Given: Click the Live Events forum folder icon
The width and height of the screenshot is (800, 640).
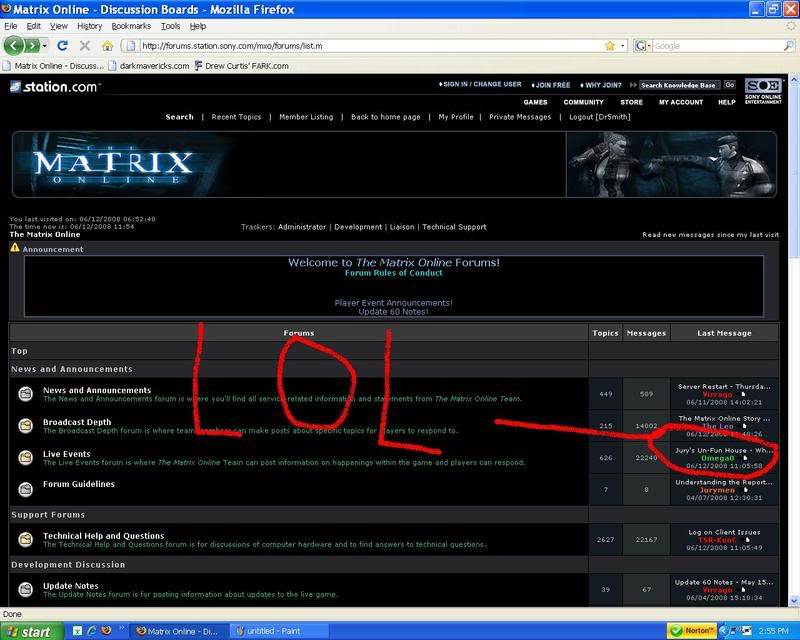Looking at the screenshot, I should (x=26, y=458).
